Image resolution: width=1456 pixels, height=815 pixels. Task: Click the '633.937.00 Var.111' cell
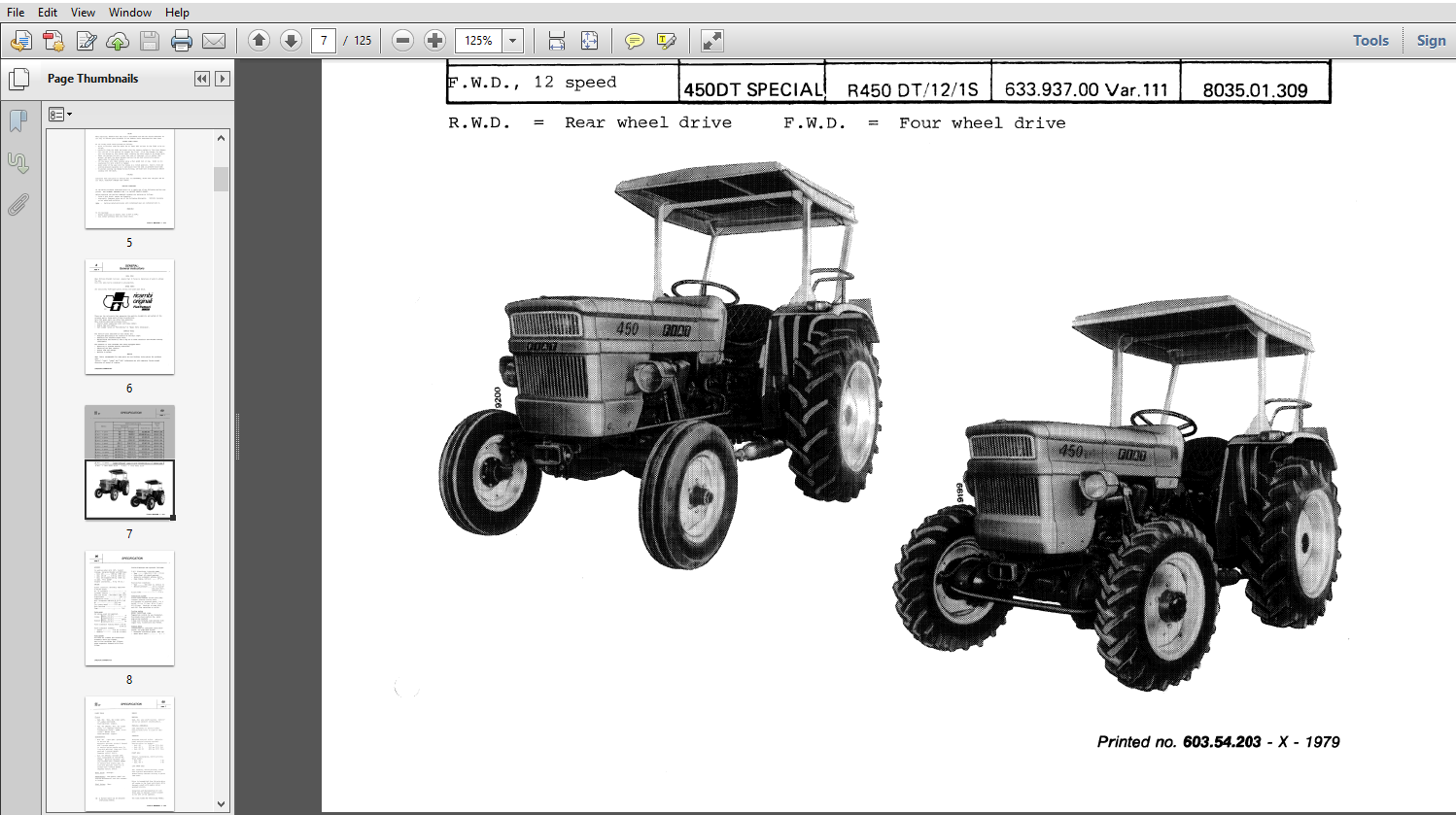coord(1086,83)
